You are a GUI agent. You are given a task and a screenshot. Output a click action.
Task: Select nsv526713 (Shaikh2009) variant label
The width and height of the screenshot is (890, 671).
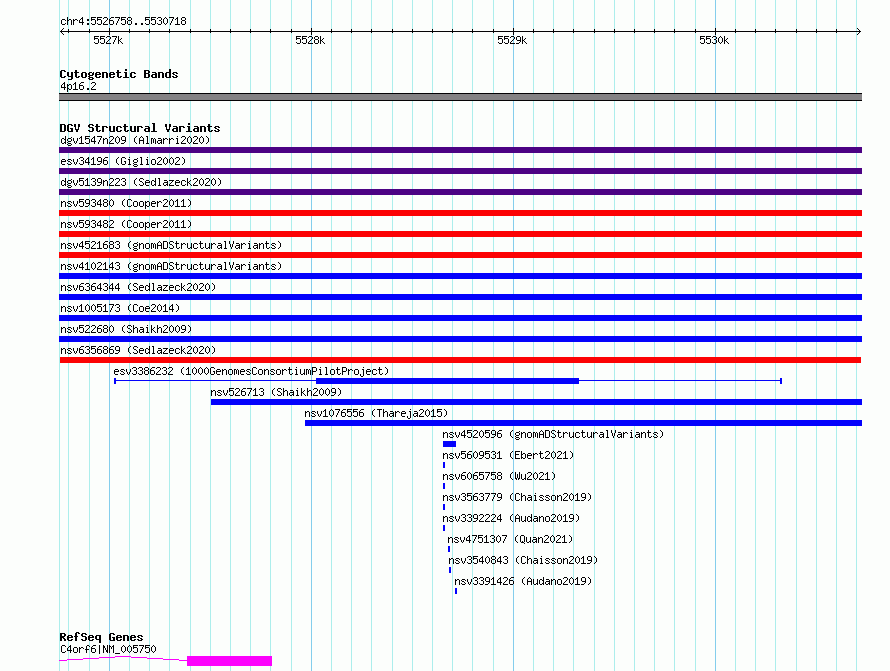point(276,392)
